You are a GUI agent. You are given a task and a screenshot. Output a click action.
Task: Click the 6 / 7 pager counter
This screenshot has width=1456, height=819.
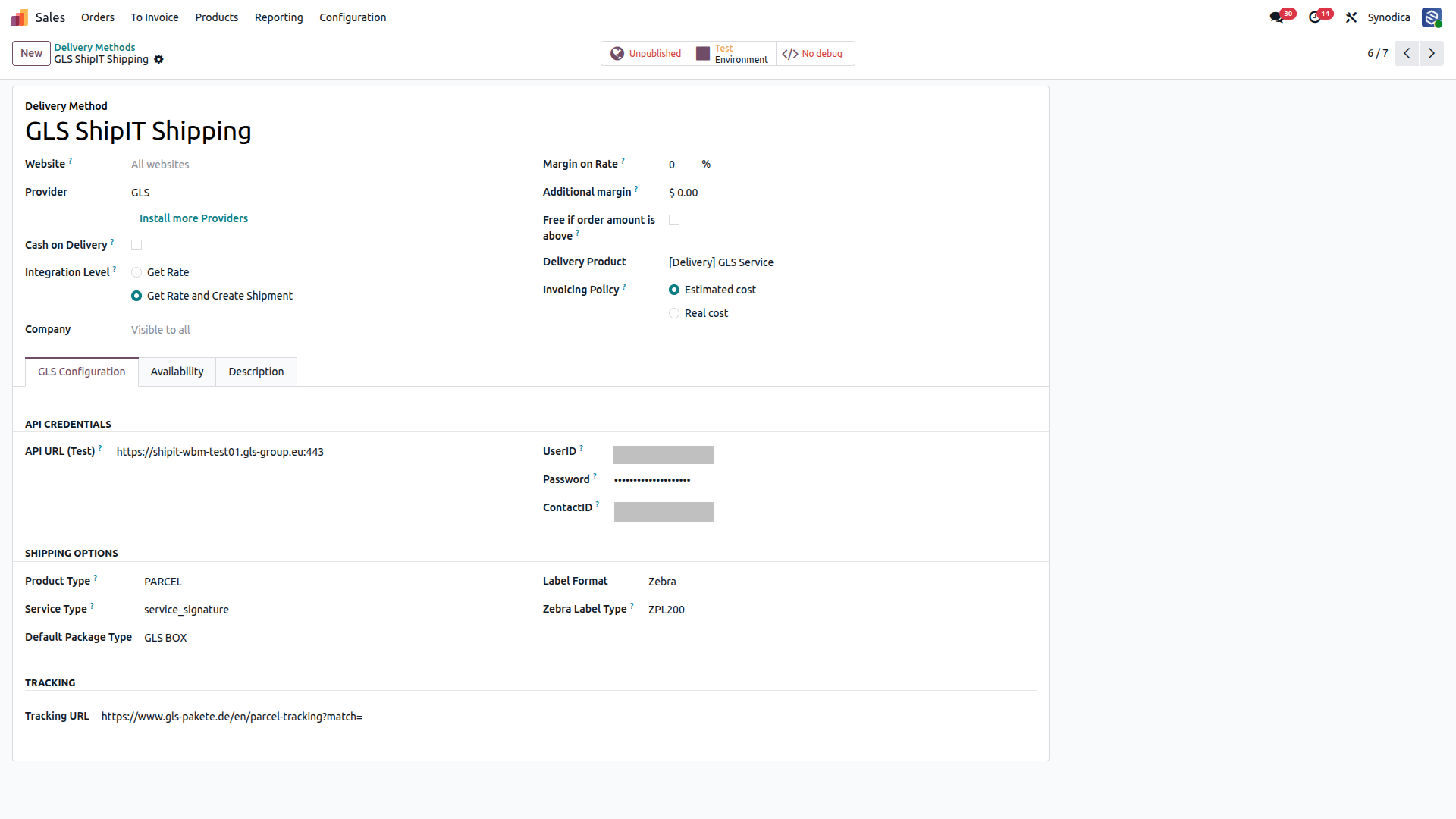point(1377,53)
